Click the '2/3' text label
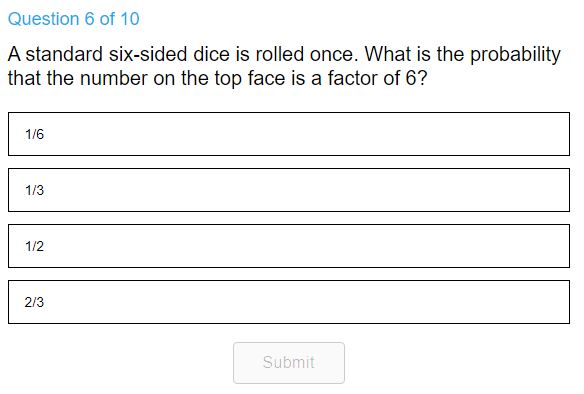The width and height of the screenshot is (584, 394). [x=34, y=302]
